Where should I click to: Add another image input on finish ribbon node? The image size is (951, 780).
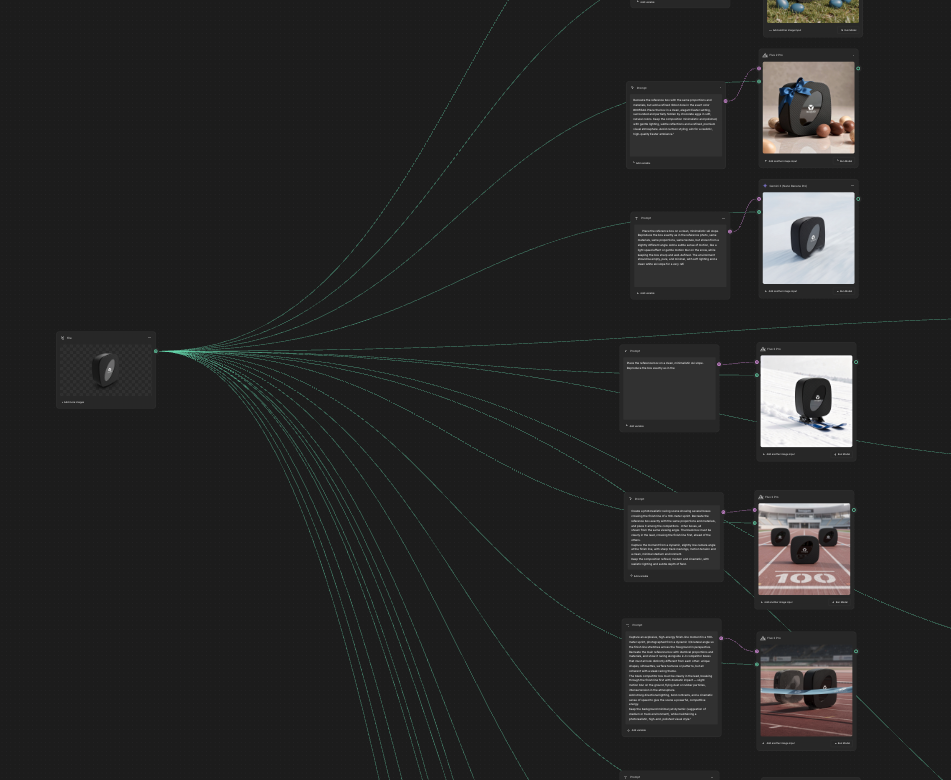[779, 743]
